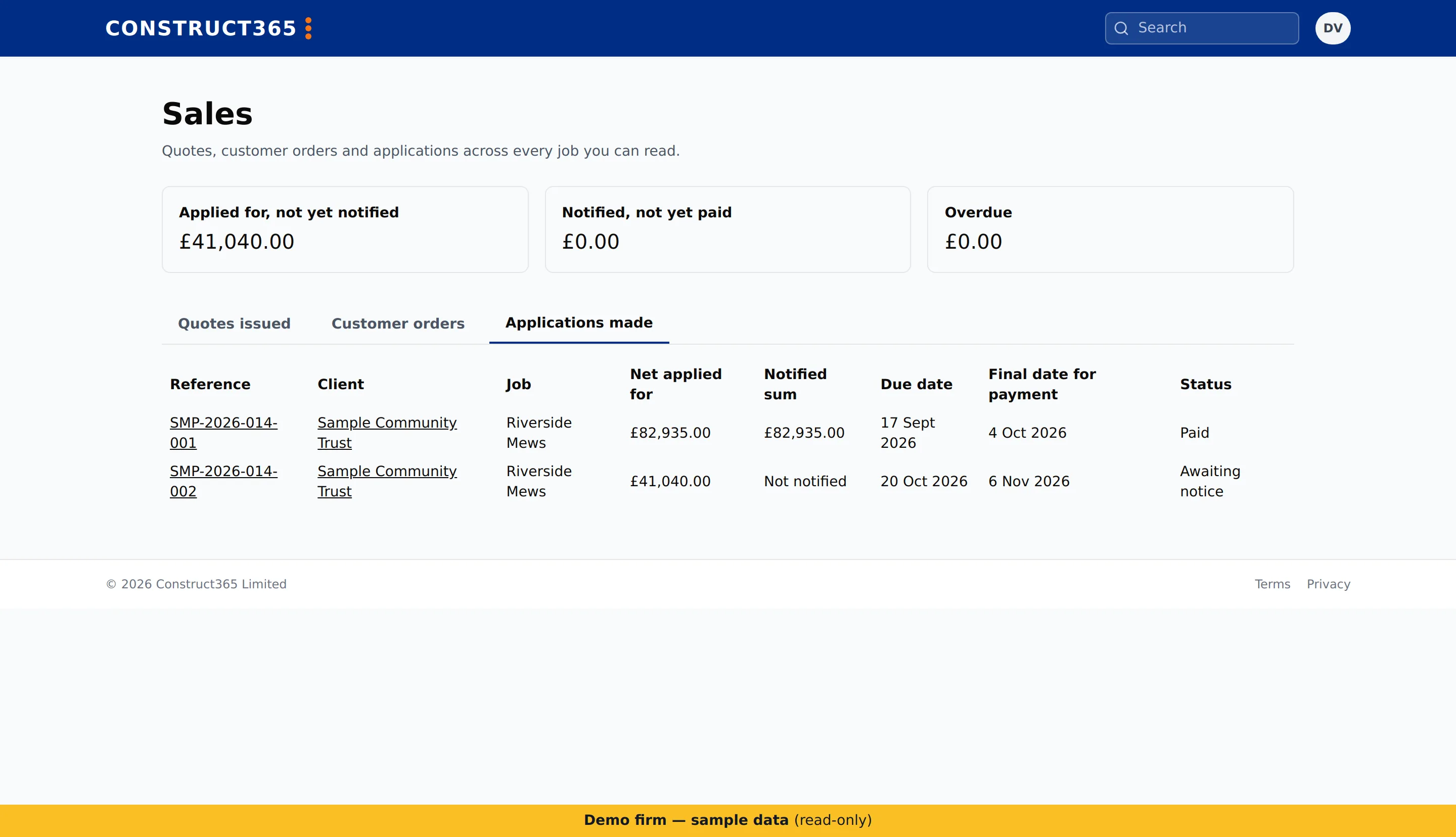Screen dimensions: 1456x837
Task: Open application SMP-2026-014-002
Action: pos(223,481)
